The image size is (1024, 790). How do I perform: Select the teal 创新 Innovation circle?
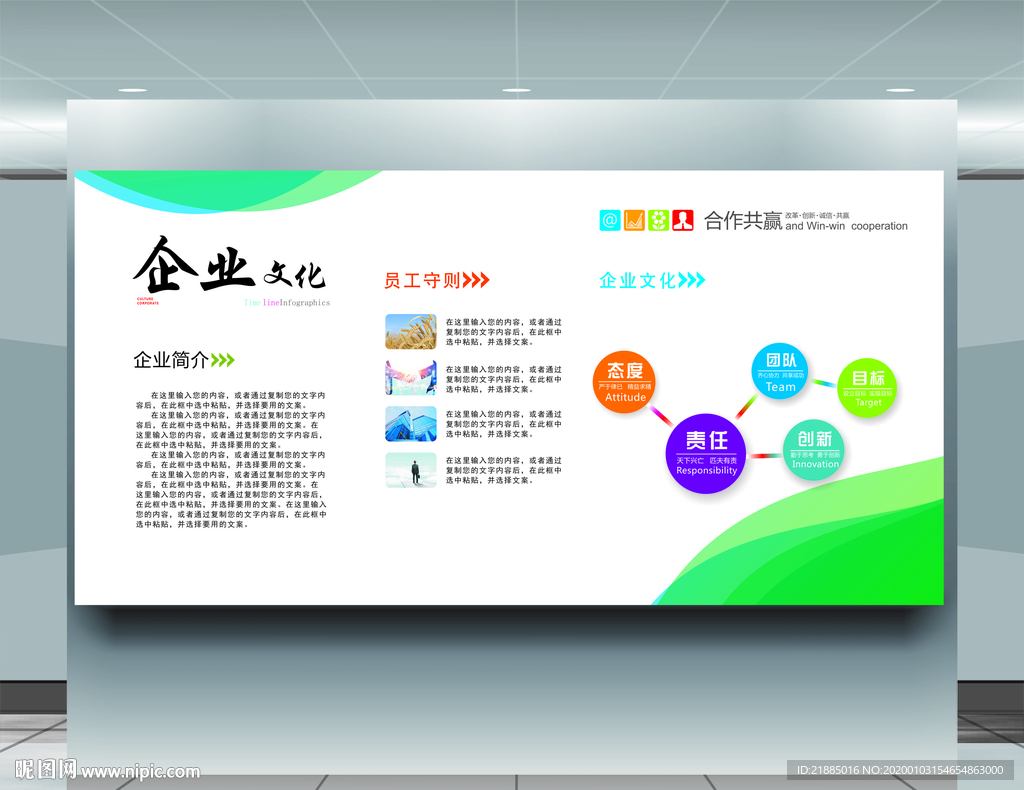(814, 450)
